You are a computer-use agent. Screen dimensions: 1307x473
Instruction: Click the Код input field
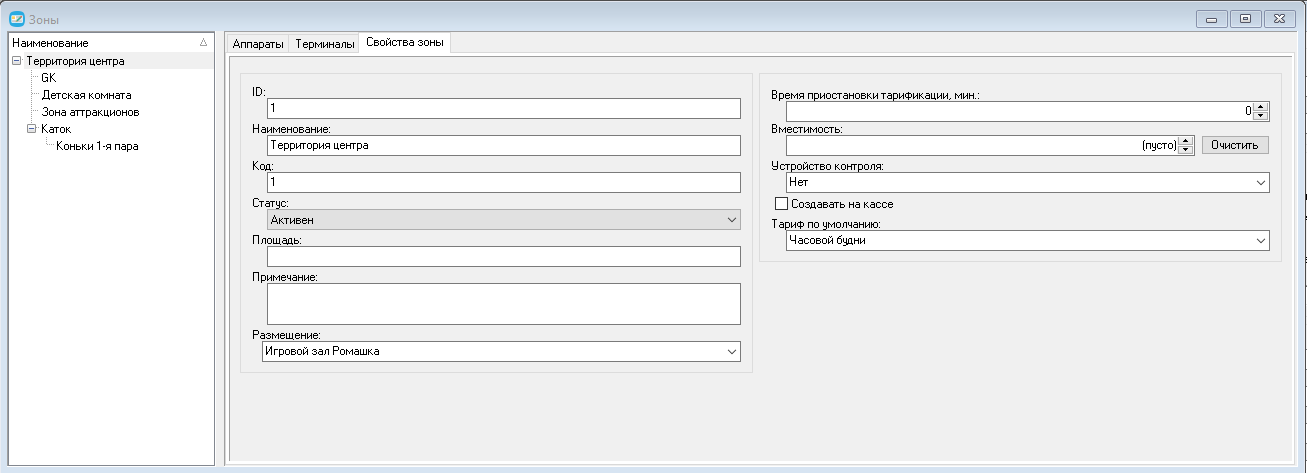point(504,182)
